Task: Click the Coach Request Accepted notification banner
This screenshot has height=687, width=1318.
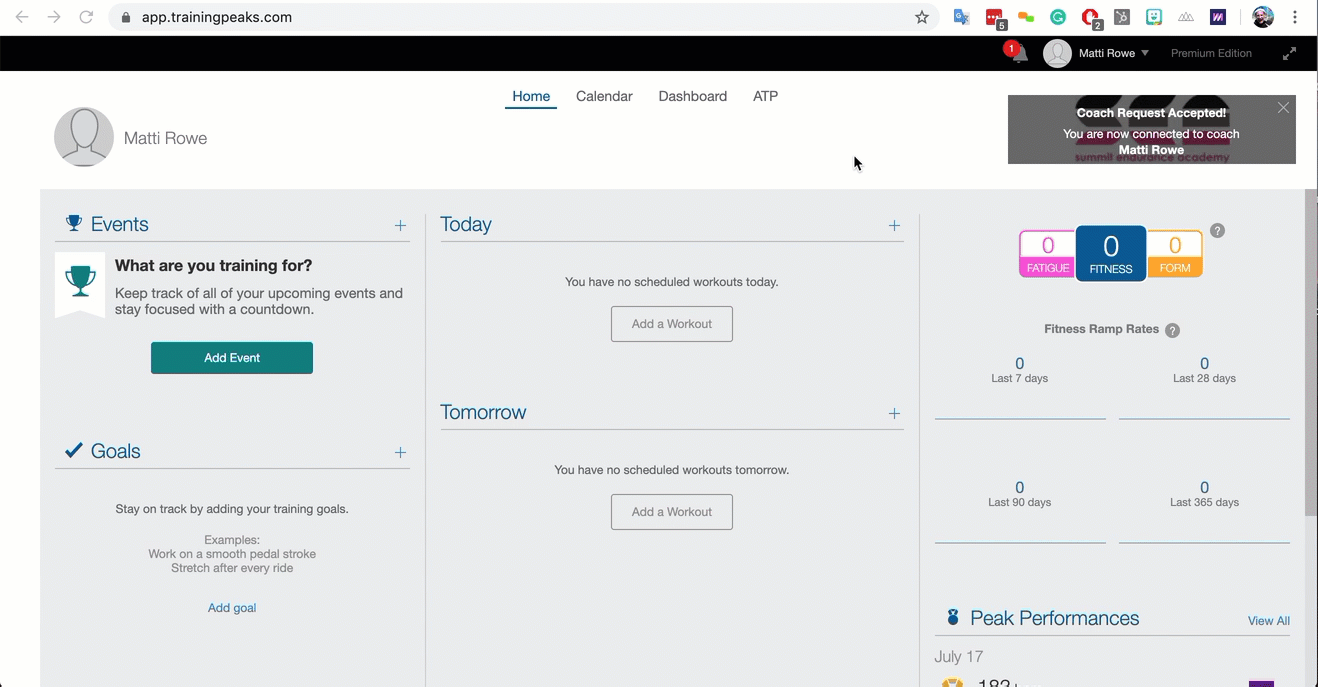Action: (x=1151, y=130)
